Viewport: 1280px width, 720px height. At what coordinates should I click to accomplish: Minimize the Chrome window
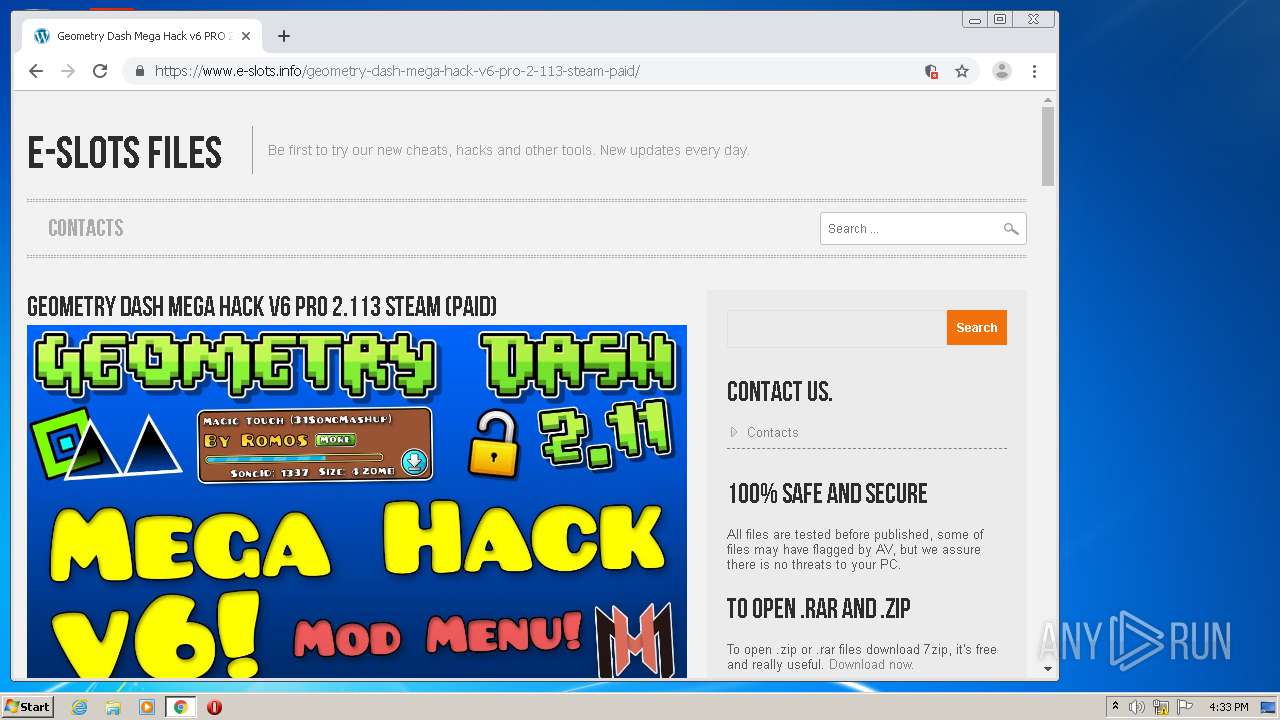[975, 19]
